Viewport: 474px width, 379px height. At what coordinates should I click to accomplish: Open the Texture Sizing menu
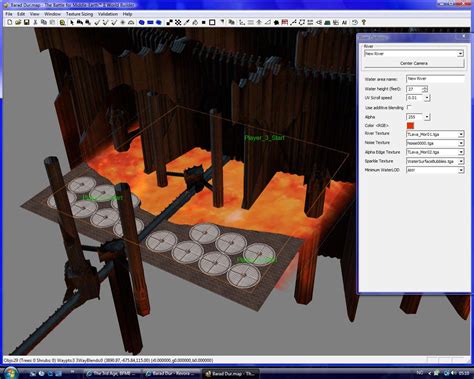tap(79, 14)
